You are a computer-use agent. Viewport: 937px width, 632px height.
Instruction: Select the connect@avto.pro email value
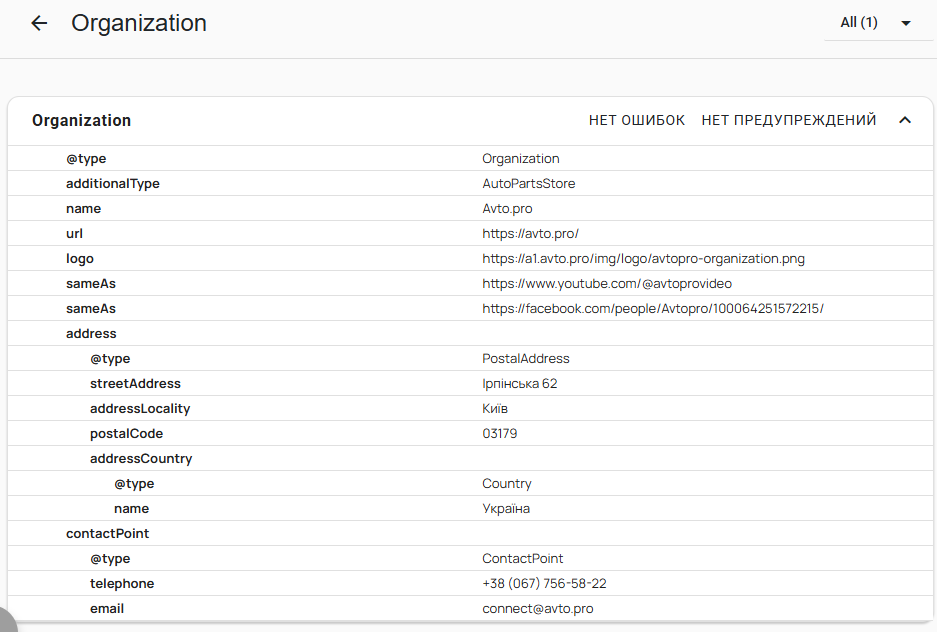tap(538, 609)
